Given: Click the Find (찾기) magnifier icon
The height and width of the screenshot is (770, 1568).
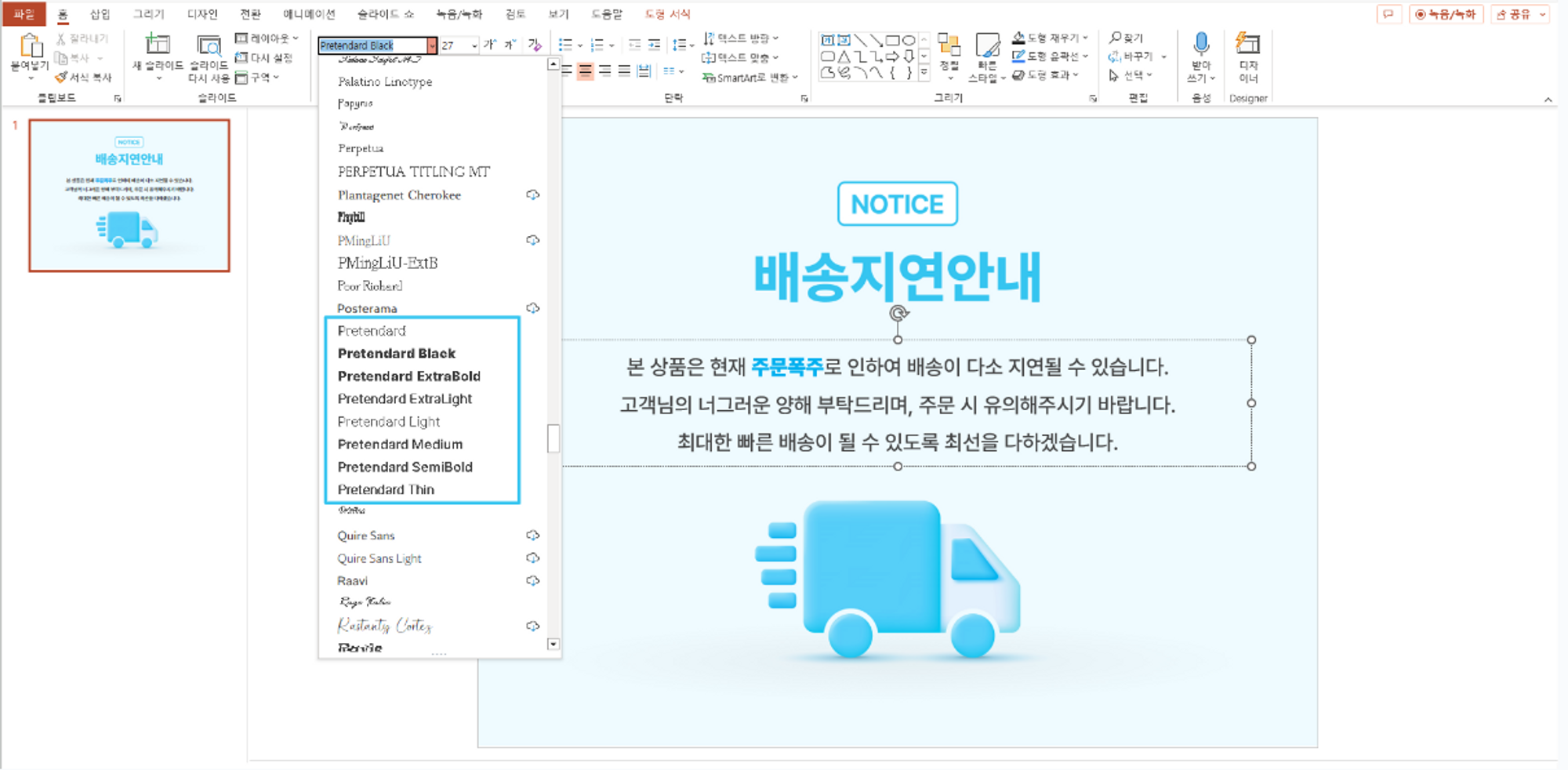Looking at the screenshot, I should 1115,38.
